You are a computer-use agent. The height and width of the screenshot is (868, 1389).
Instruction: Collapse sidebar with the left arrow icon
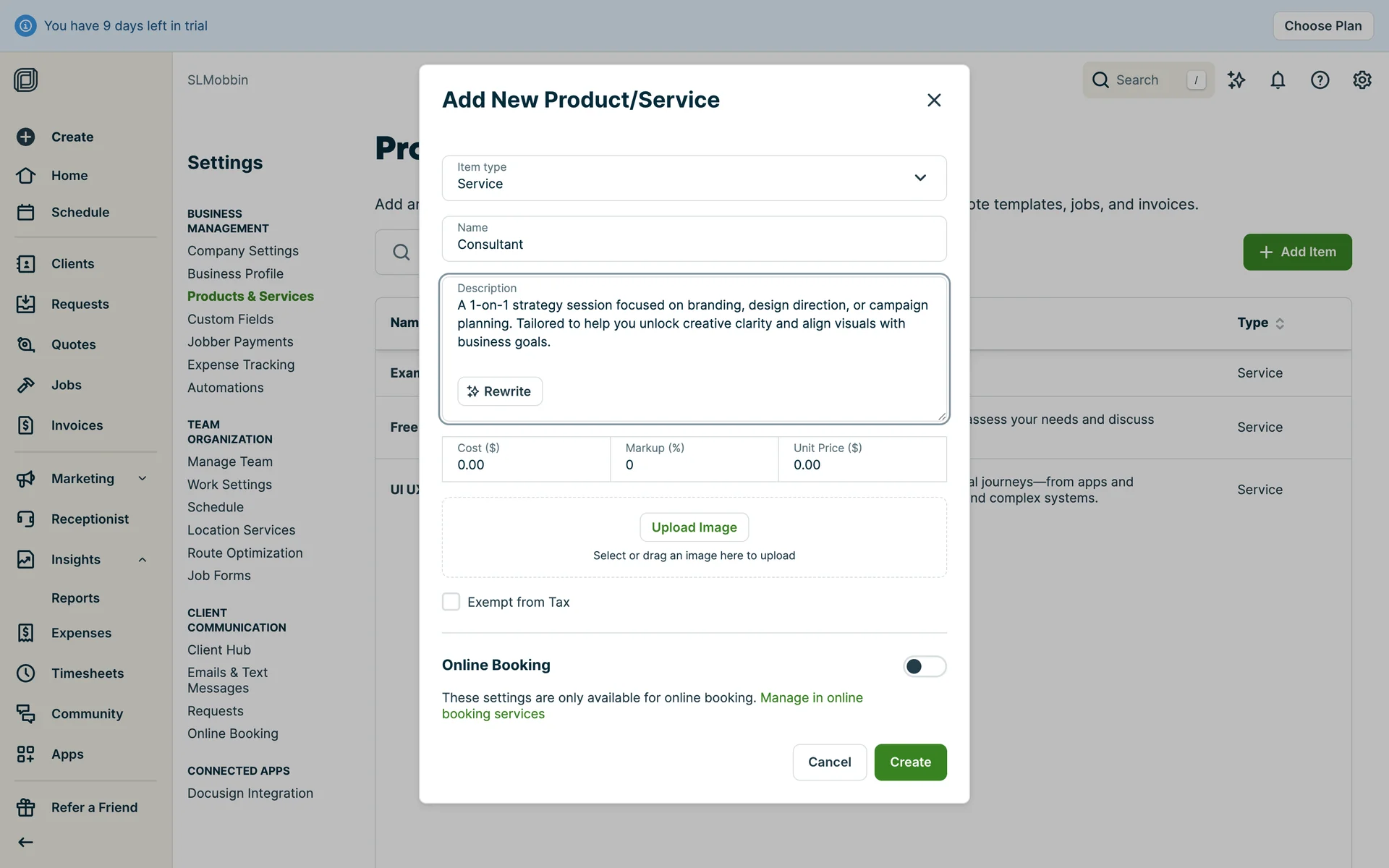click(x=26, y=842)
